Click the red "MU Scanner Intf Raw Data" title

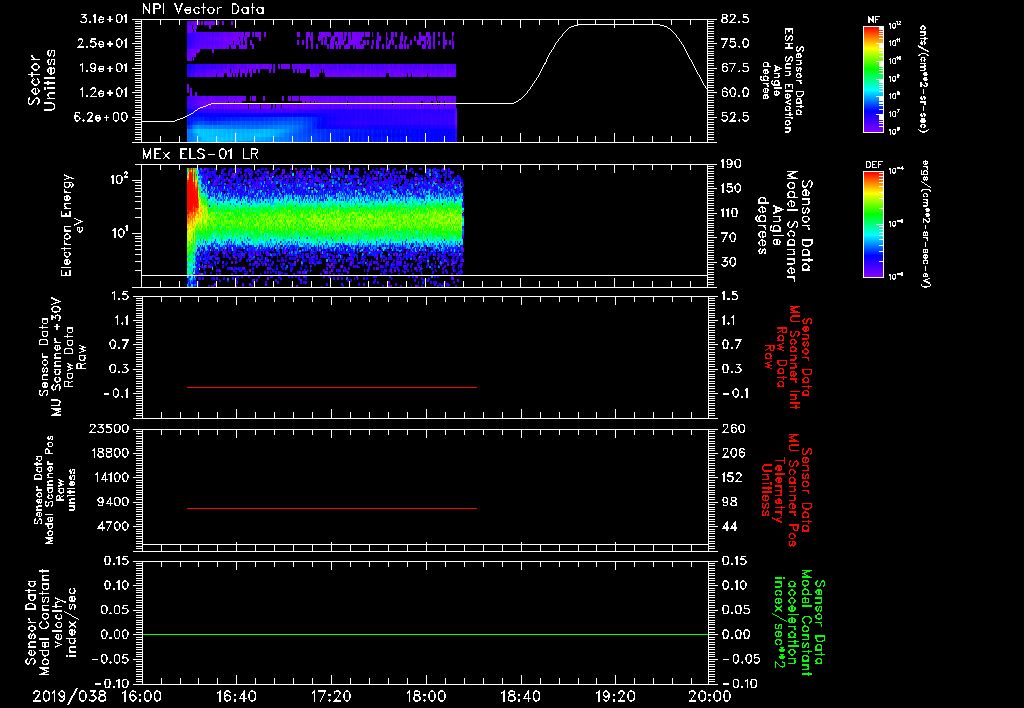tap(788, 357)
